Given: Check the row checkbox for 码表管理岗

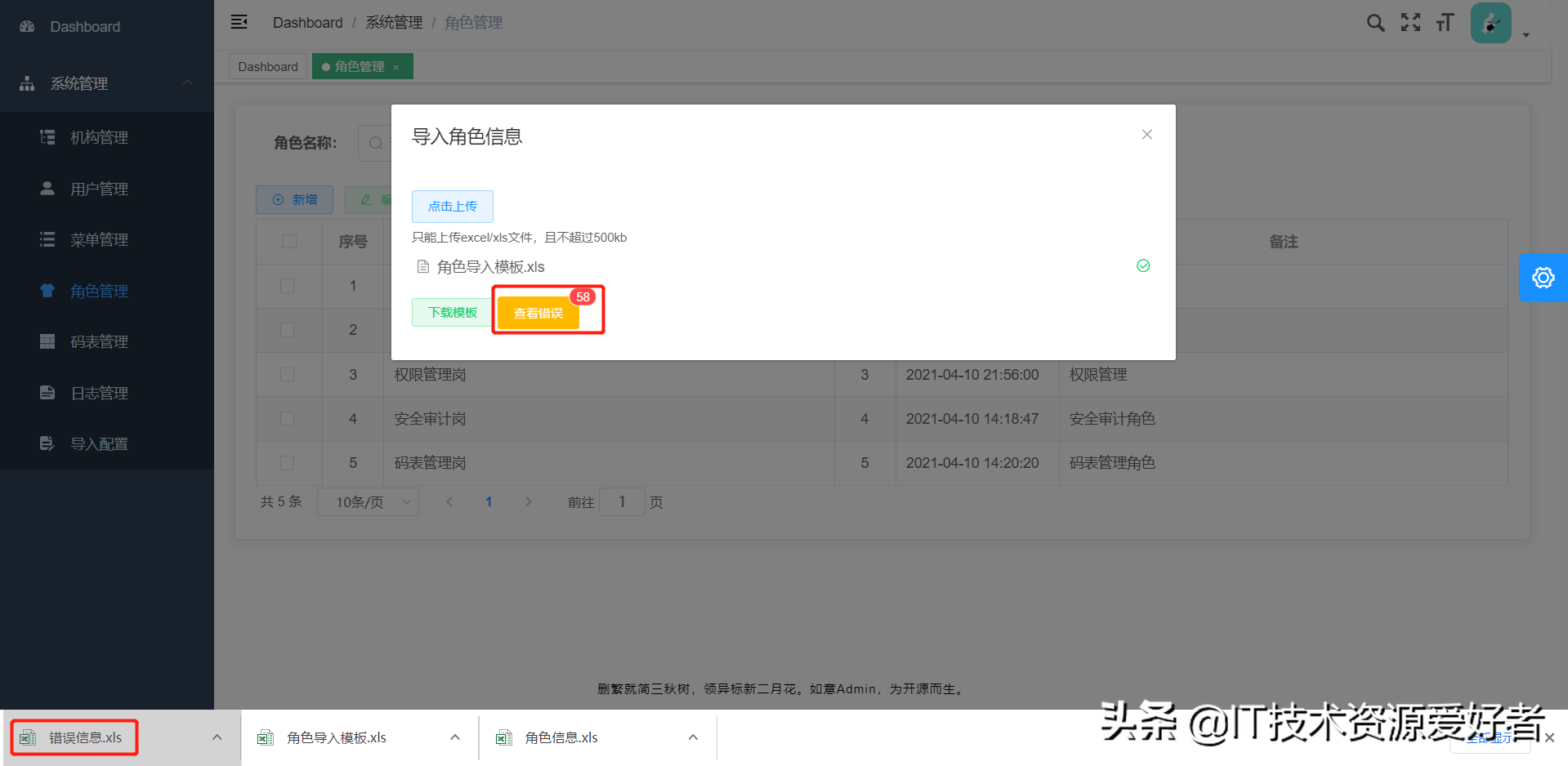Looking at the screenshot, I should [x=287, y=463].
